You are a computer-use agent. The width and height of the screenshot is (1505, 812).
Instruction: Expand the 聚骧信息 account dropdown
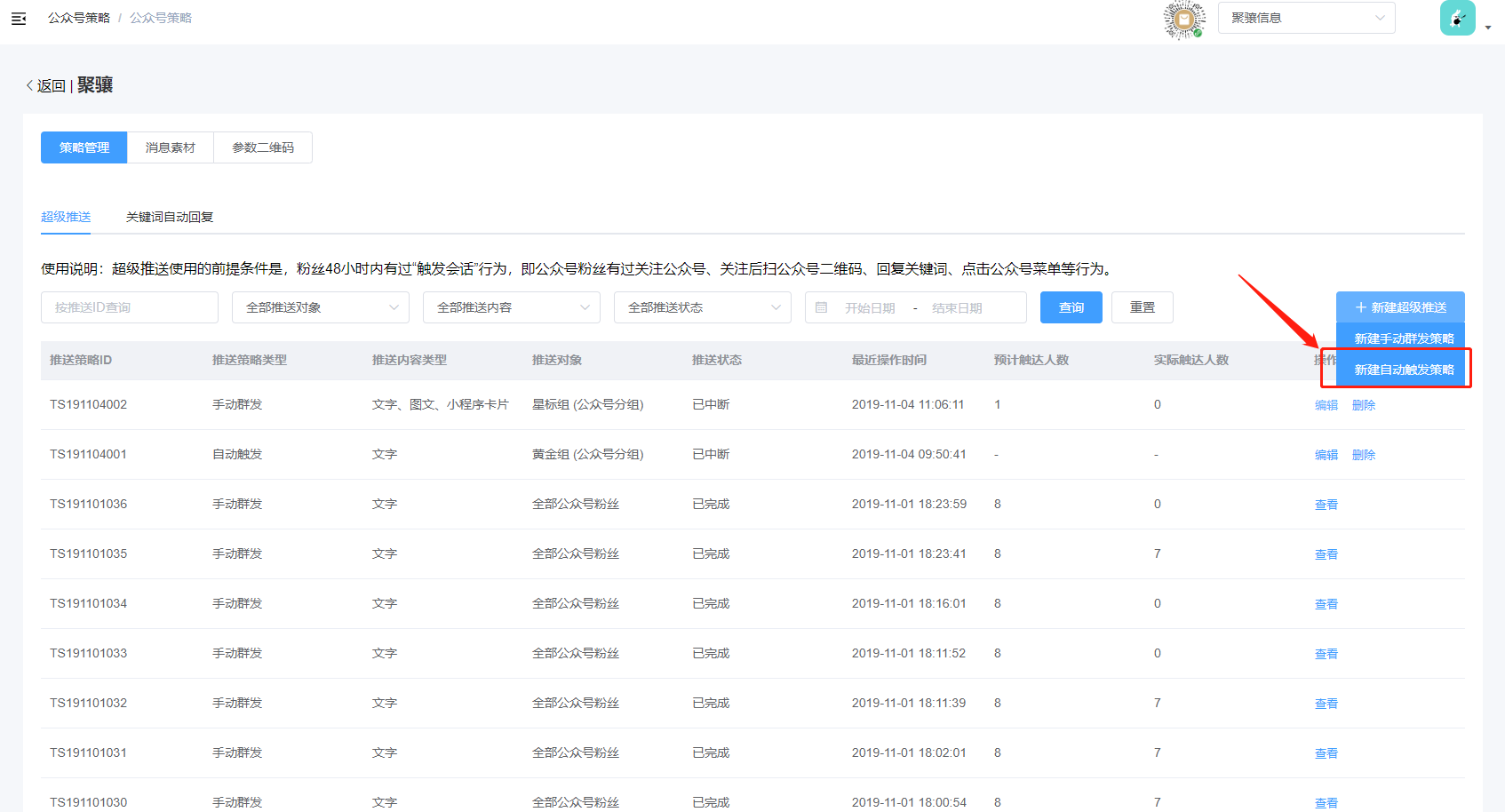pyautogui.click(x=1305, y=18)
